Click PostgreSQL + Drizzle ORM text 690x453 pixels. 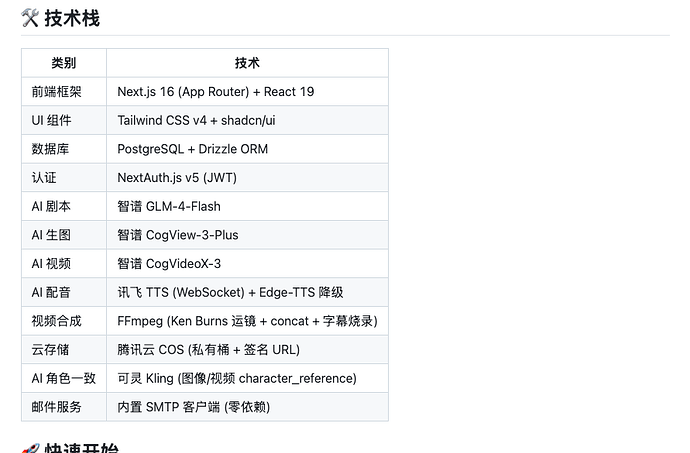(x=192, y=149)
